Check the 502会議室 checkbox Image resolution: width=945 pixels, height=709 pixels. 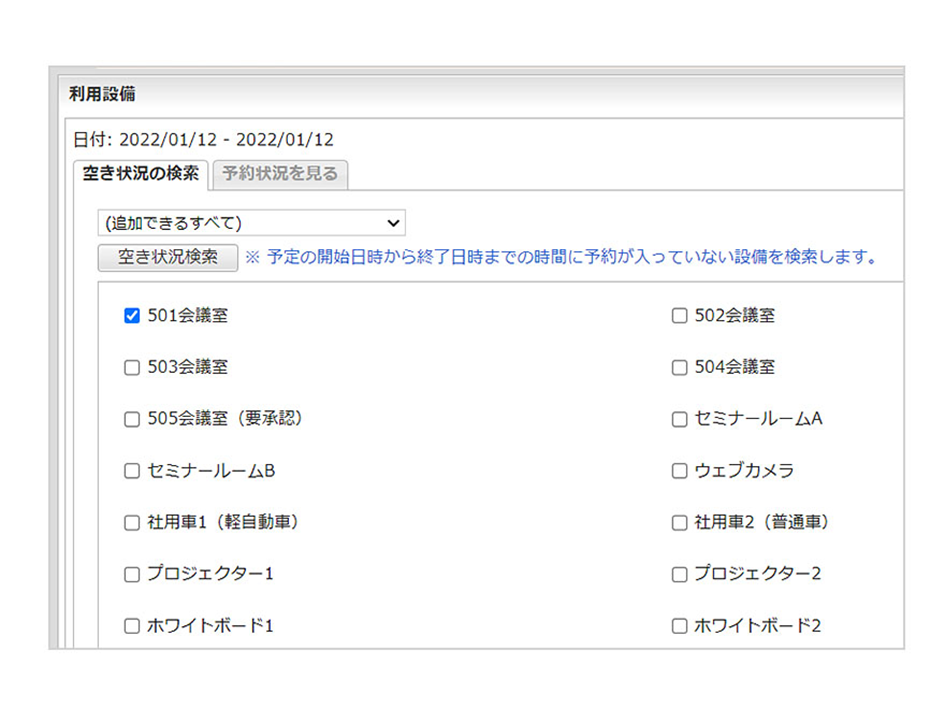679,316
